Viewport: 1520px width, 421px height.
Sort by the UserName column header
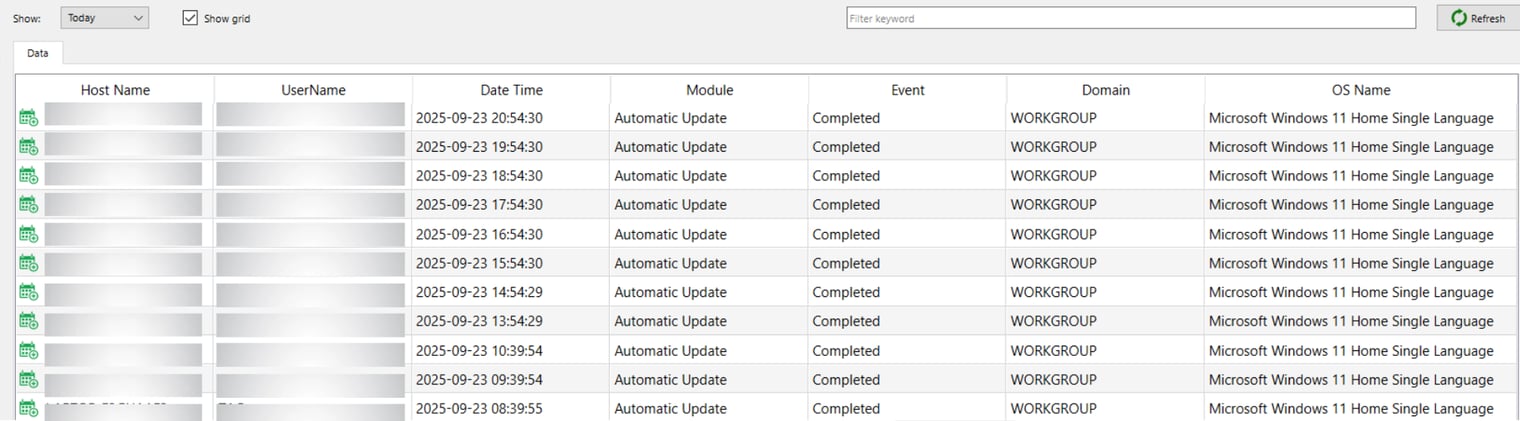(313, 90)
